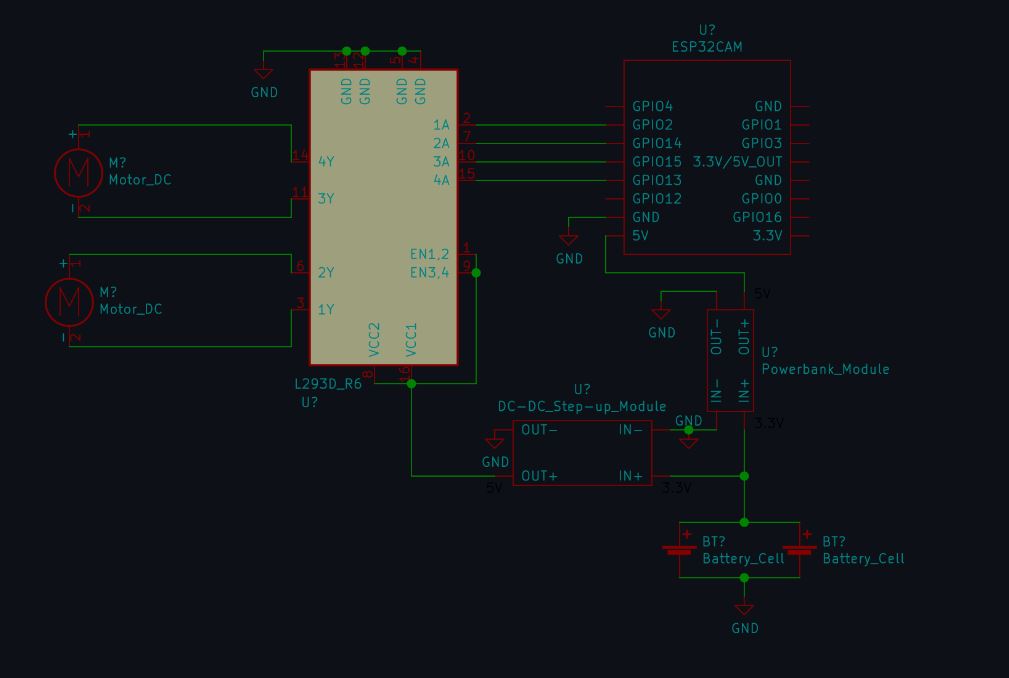Click the junction dot above the battery cells
The image size is (1009, 678).
(x=744, y=522)
